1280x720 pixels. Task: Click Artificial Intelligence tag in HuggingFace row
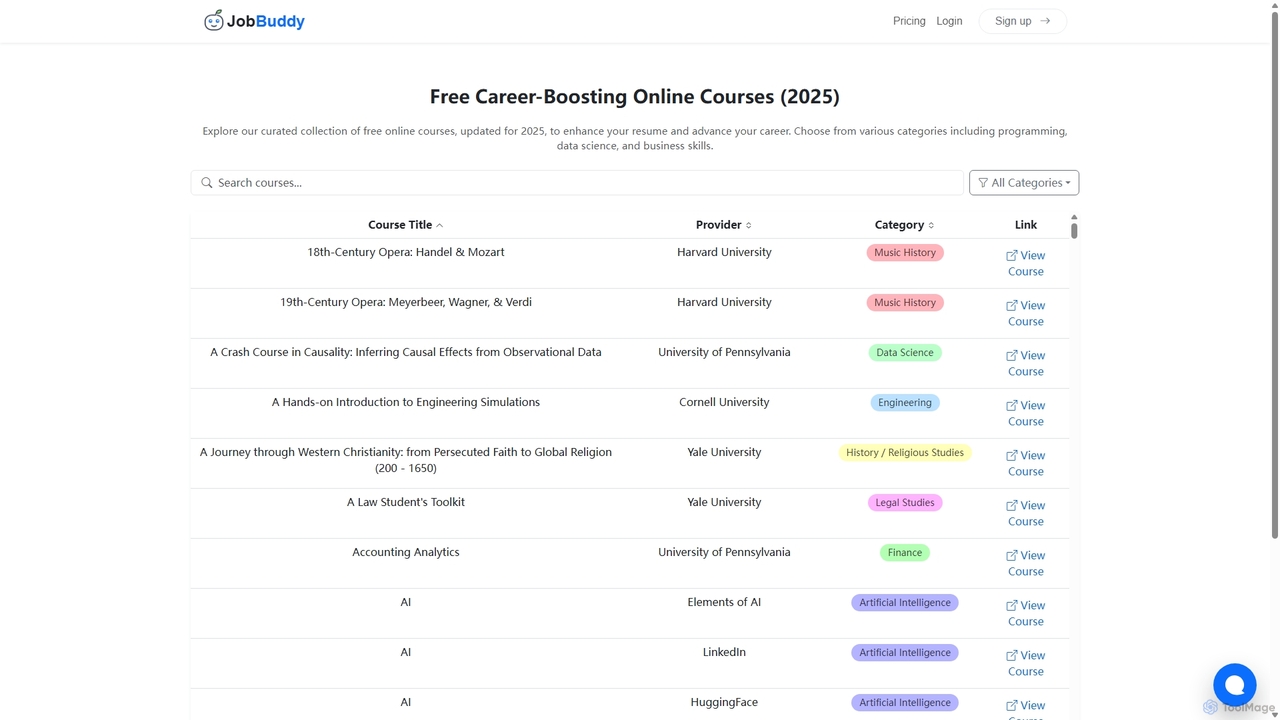tap(905, 703)
